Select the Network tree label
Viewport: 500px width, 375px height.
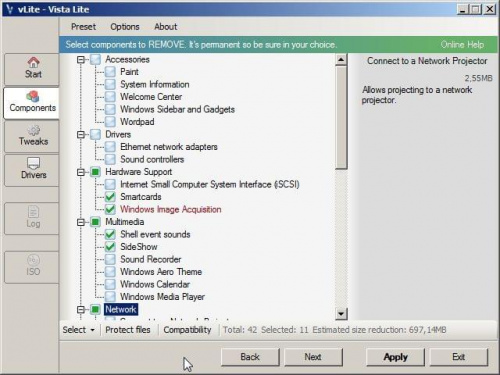(x=121, y=309)
